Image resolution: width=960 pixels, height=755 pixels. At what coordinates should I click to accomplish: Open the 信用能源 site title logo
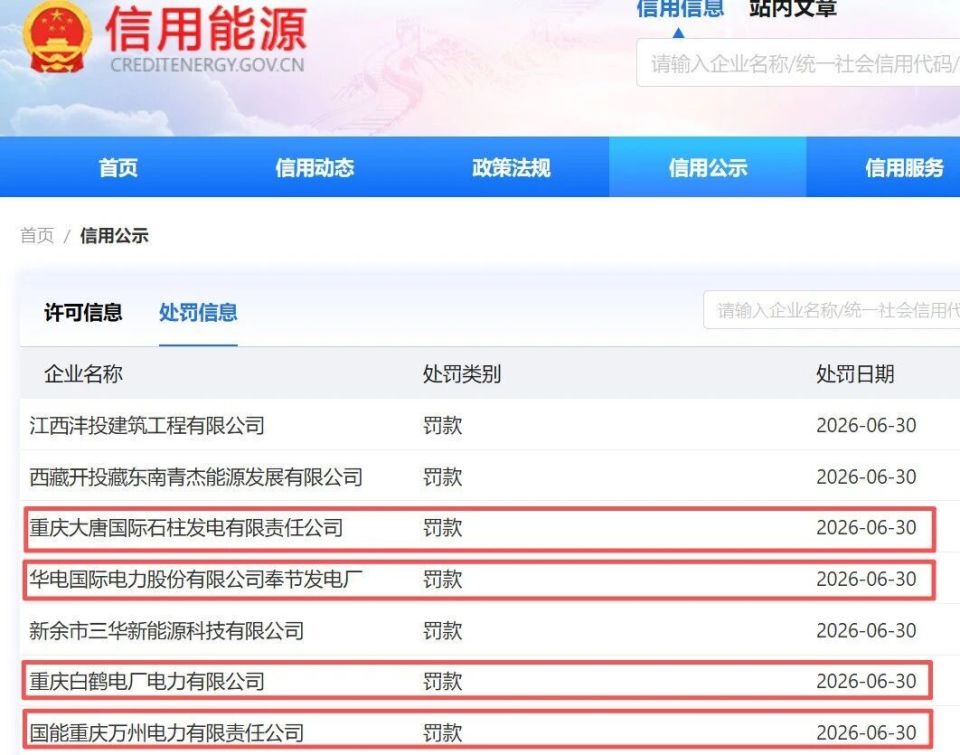coord(206,38)
